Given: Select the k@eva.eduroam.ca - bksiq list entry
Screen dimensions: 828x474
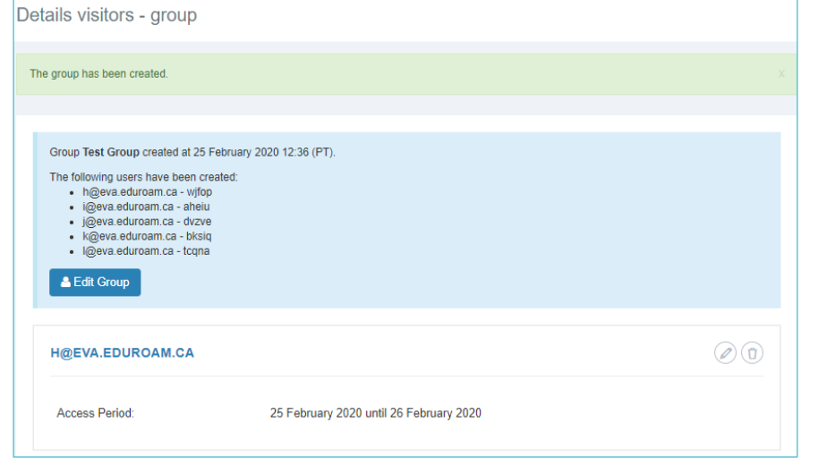Looking at the screenshot, I should (x=147, y=236).
